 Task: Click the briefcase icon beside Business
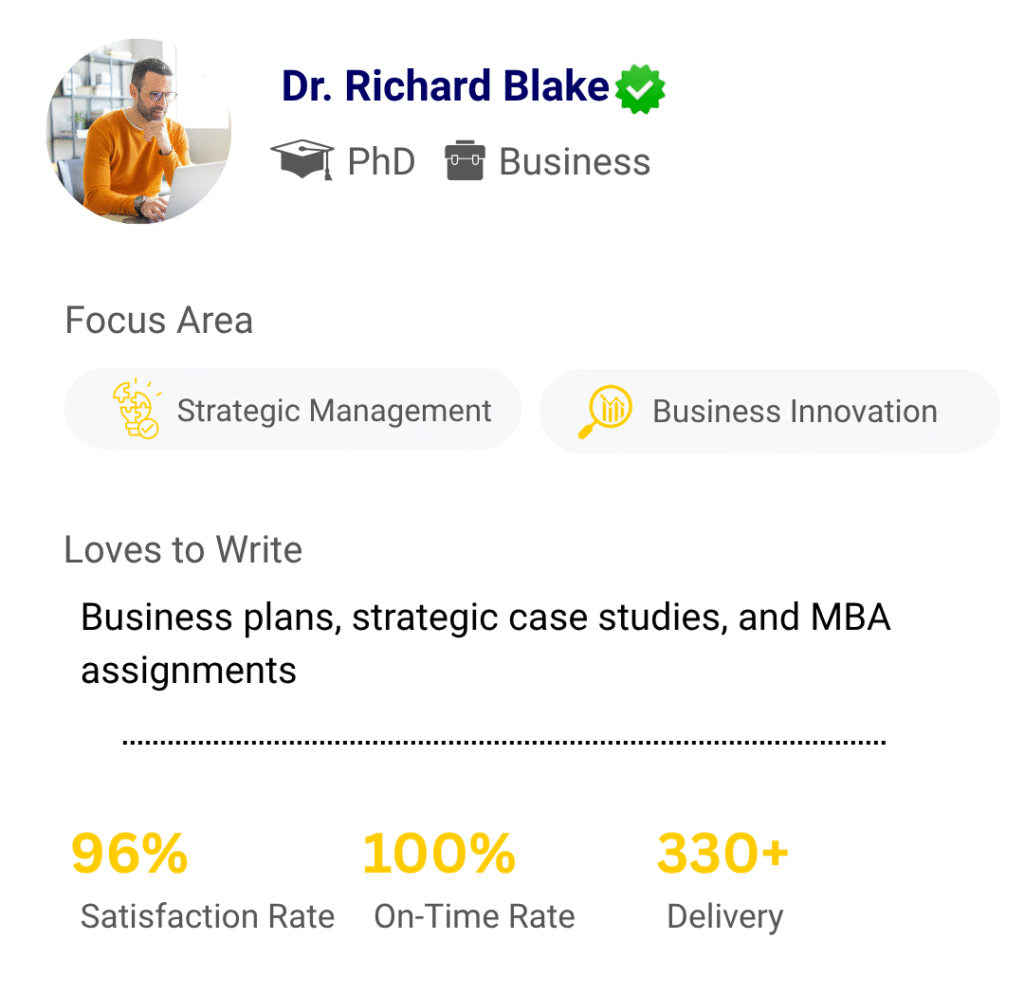pyautogui.click(x=465, y=161)
